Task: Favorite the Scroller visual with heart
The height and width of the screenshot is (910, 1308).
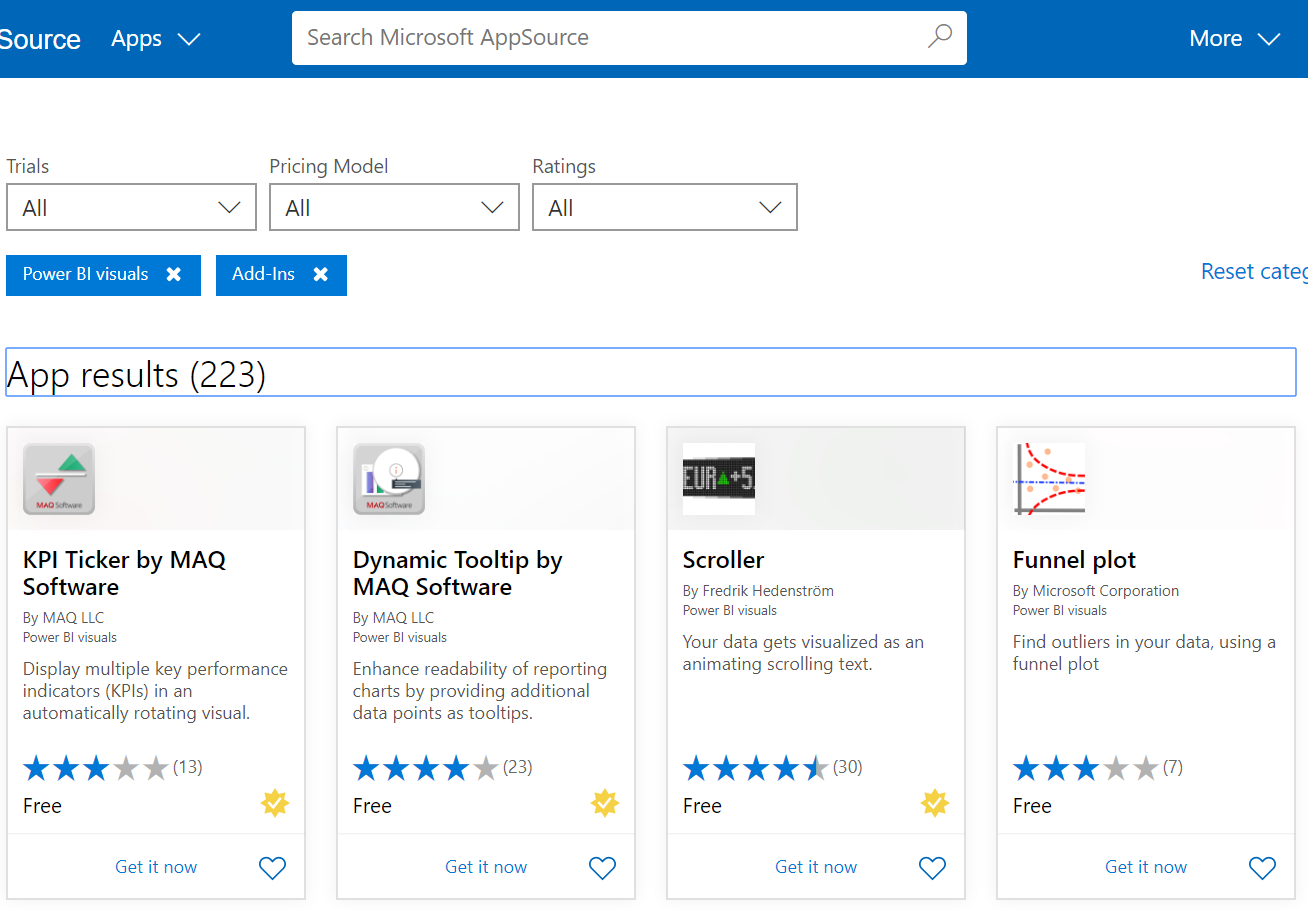Action: pyautogui.click(x=932, y=868)
